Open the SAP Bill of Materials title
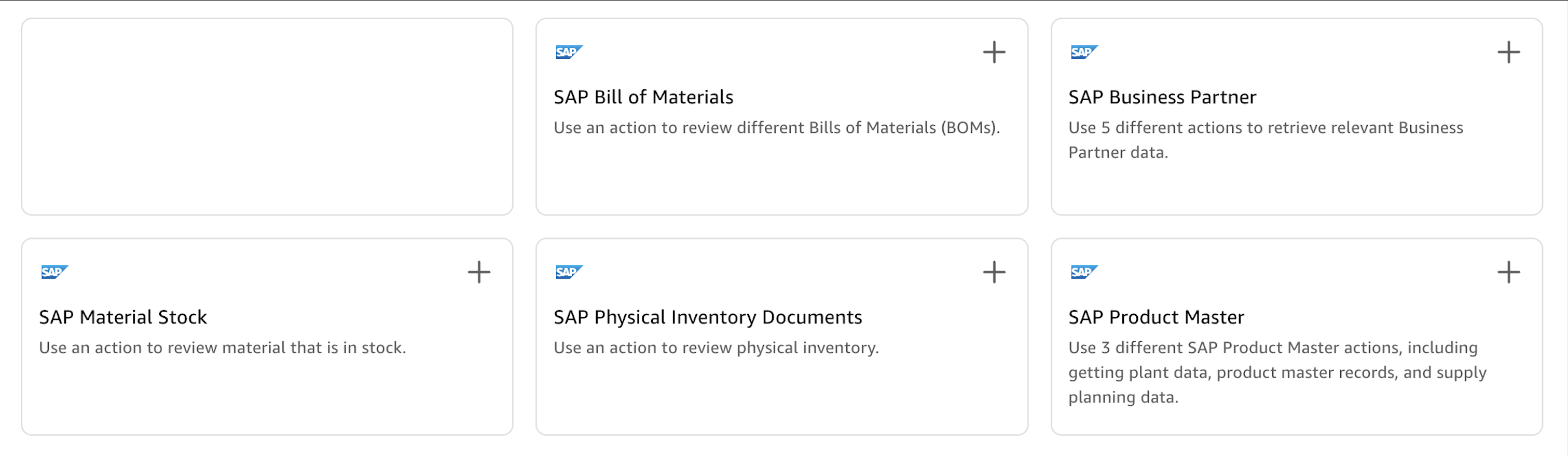This screenshot has width=1568, height=456. [x=643, y=98]
